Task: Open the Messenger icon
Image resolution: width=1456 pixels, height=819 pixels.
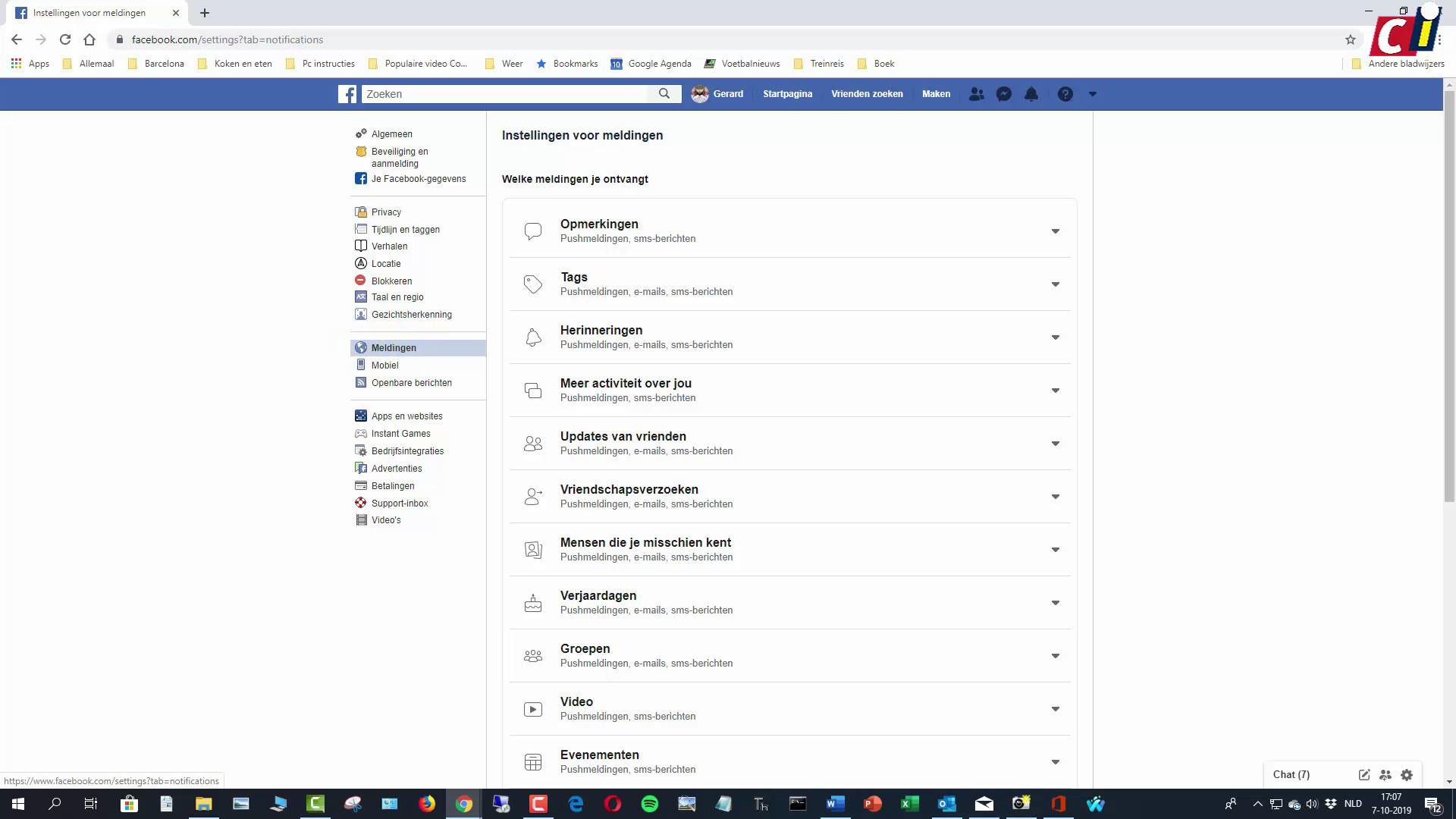Action: pos(1004,94)
